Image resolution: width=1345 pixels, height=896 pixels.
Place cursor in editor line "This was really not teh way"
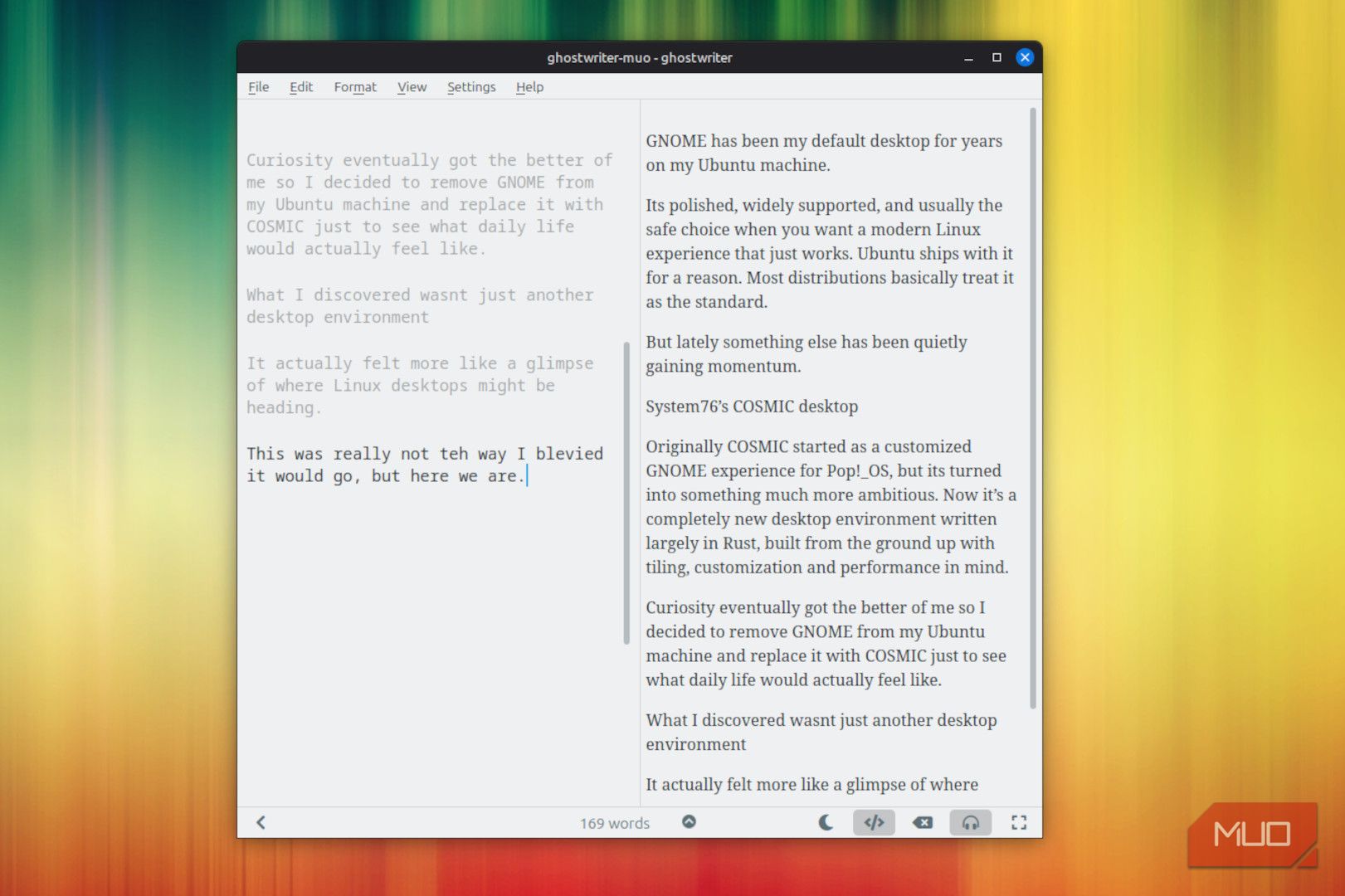click(425, 454)
